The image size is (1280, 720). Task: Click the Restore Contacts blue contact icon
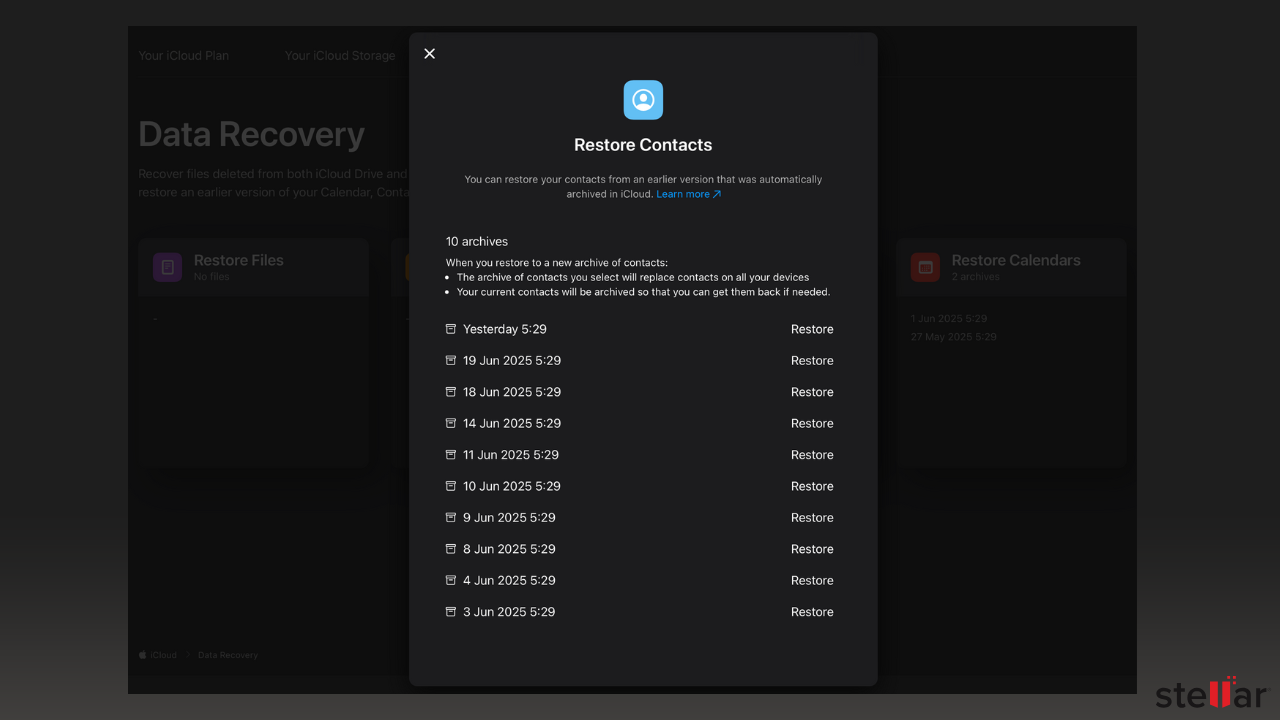point(643,100)
